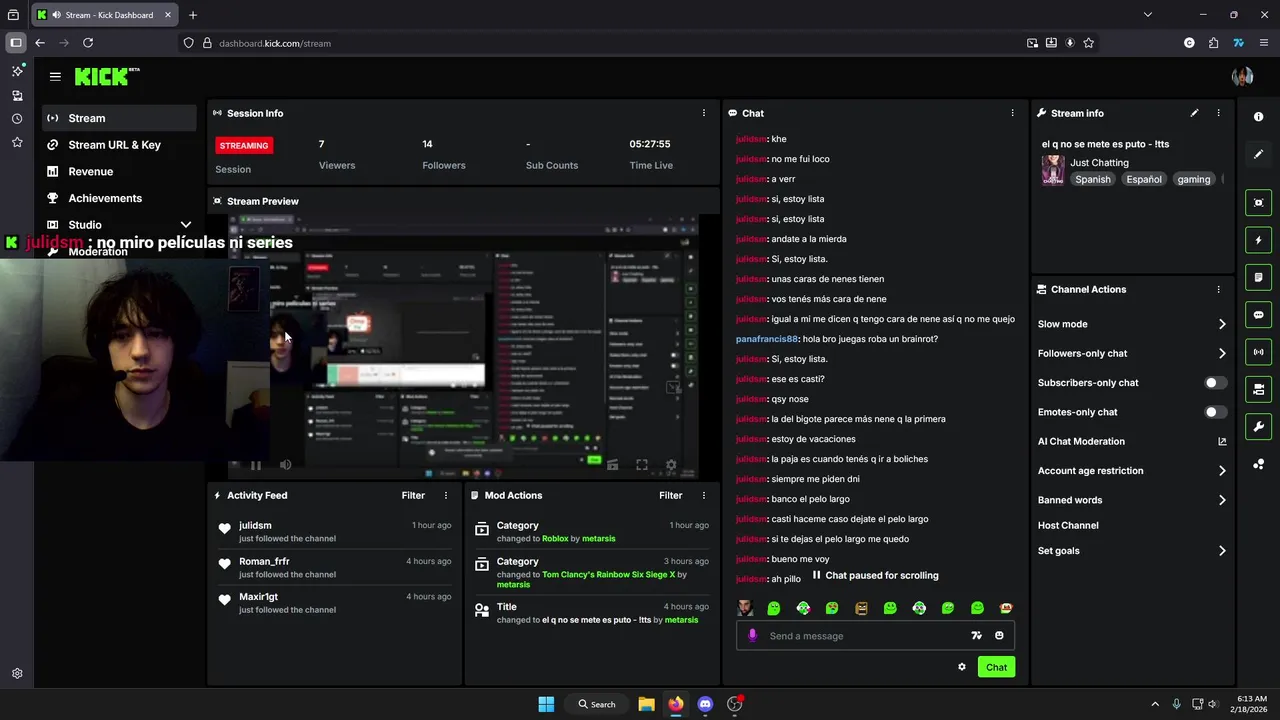This screenshot has height=720, width=1280.
Task: Click the green Chat send button
Action: [996, 667]
